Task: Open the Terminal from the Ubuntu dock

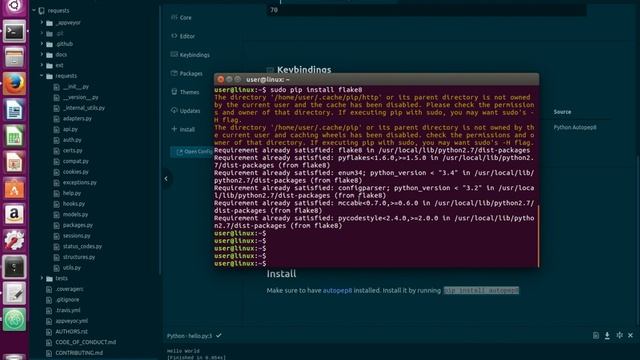Action: pos(14,31)
